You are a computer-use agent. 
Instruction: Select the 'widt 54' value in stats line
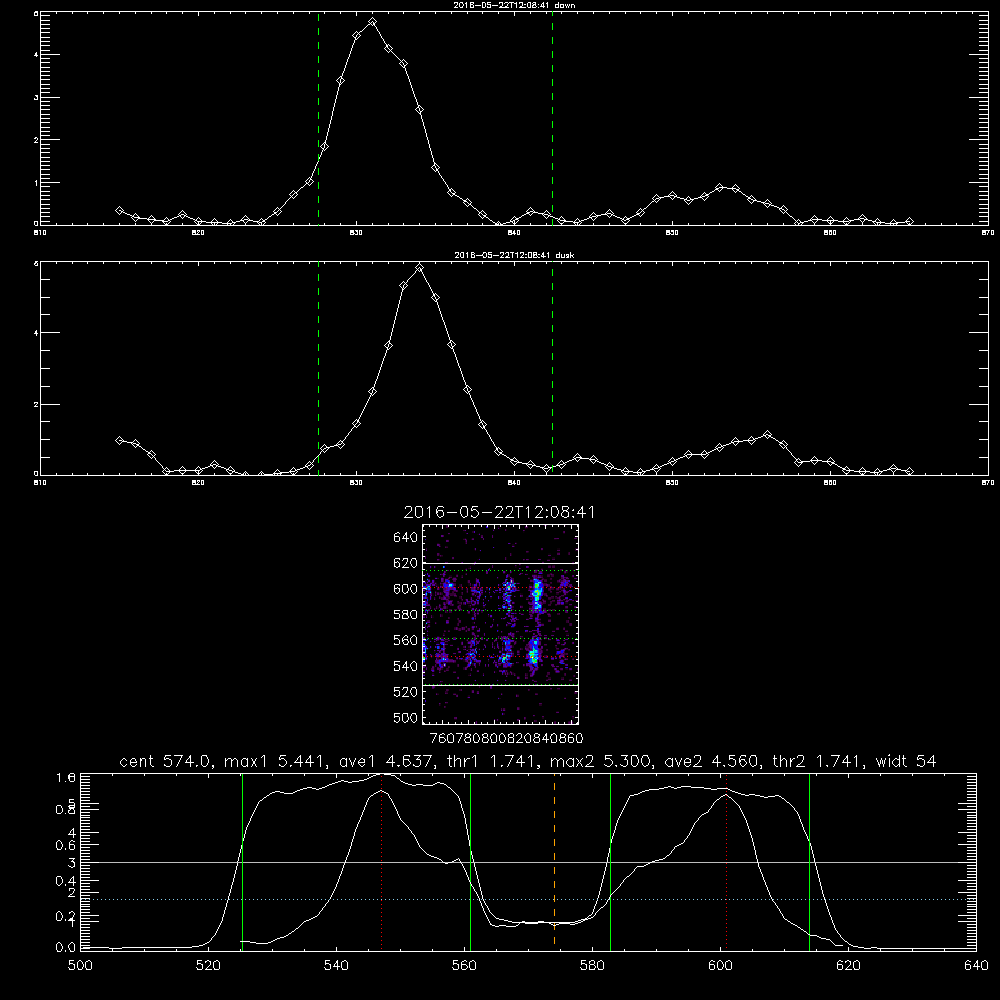906,761
